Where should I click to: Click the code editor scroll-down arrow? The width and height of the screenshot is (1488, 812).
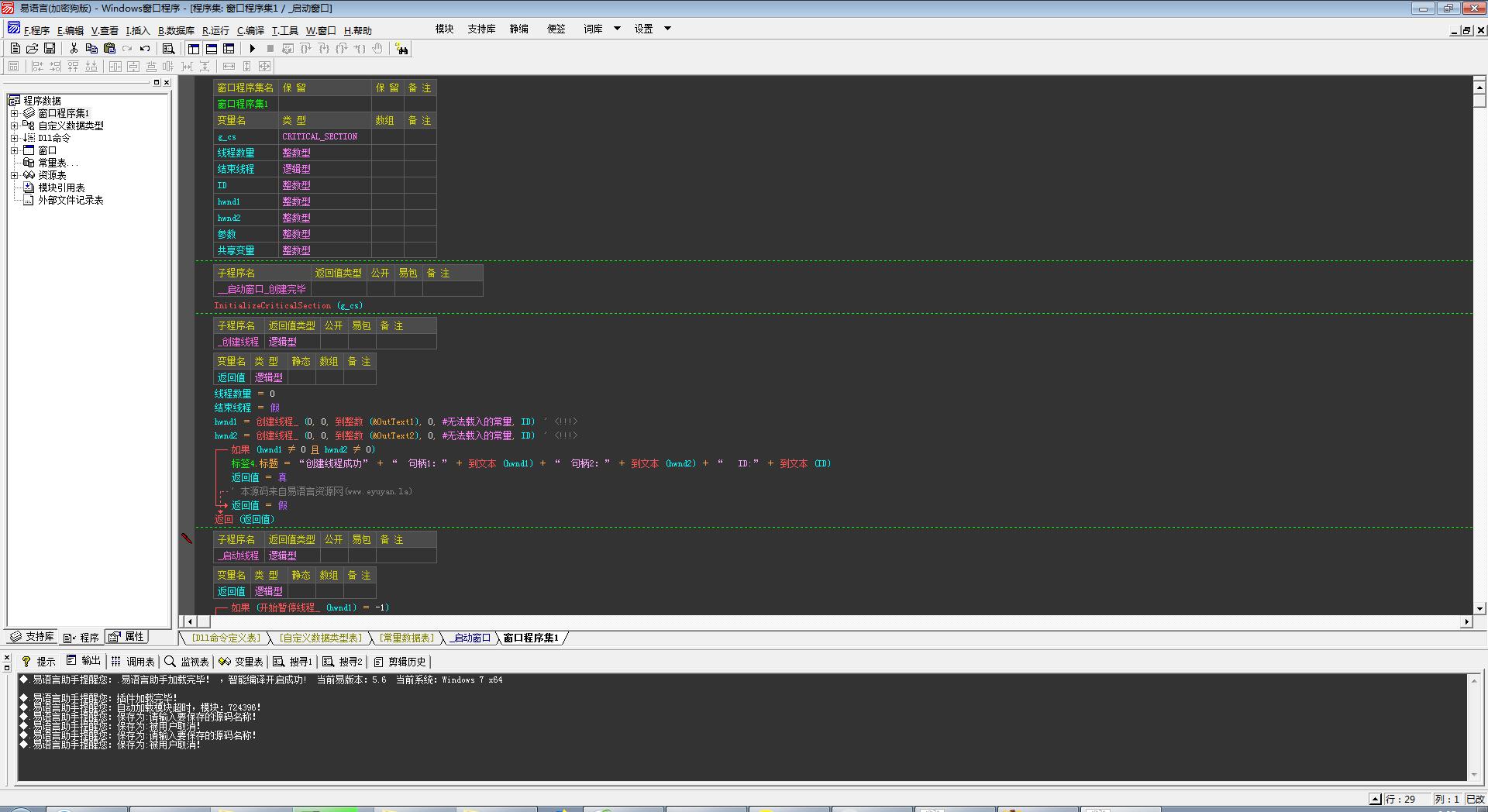1479,608
